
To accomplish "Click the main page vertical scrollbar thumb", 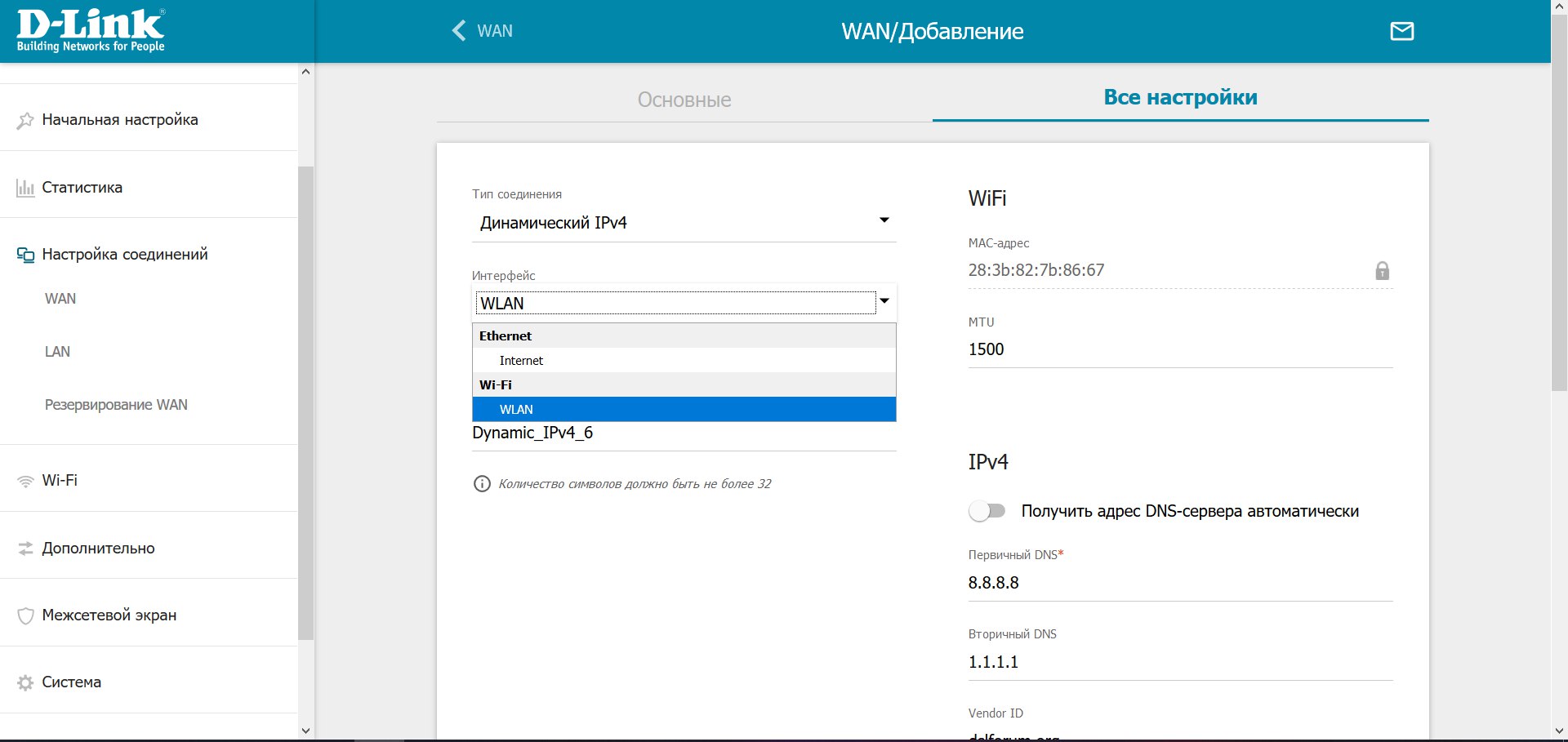I will 1559,202.
